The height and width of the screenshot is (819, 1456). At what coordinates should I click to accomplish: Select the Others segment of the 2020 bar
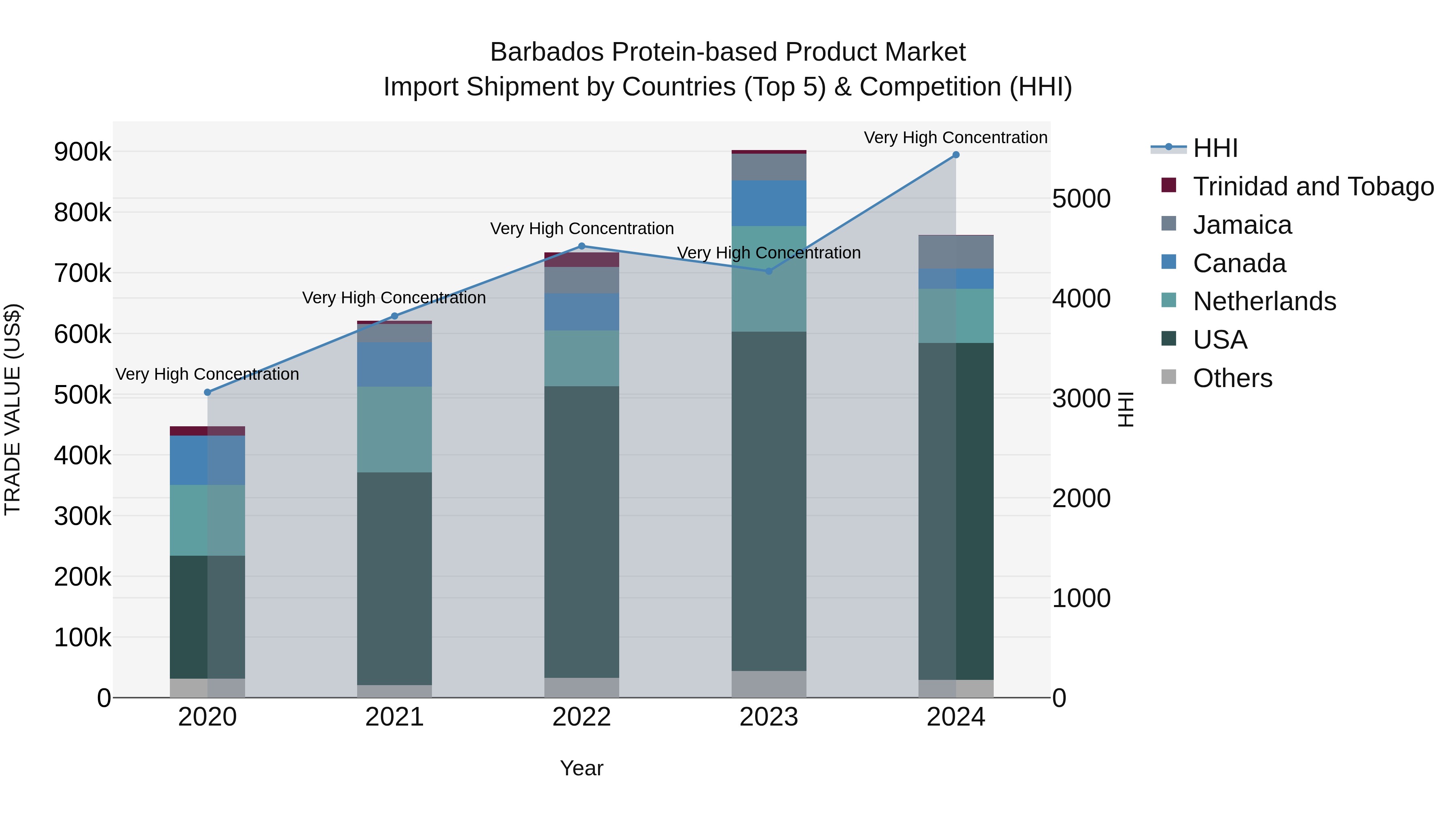tap(207, 688)
